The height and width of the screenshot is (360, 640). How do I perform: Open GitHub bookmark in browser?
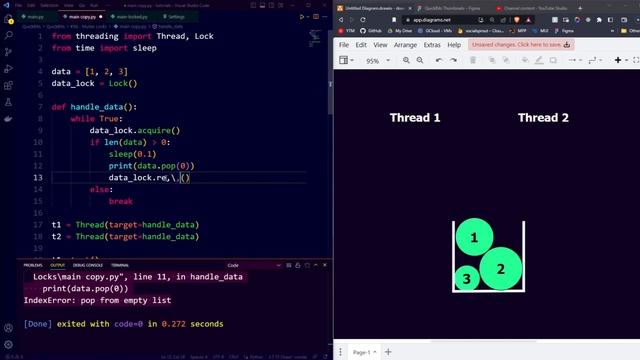click(371, 31)
